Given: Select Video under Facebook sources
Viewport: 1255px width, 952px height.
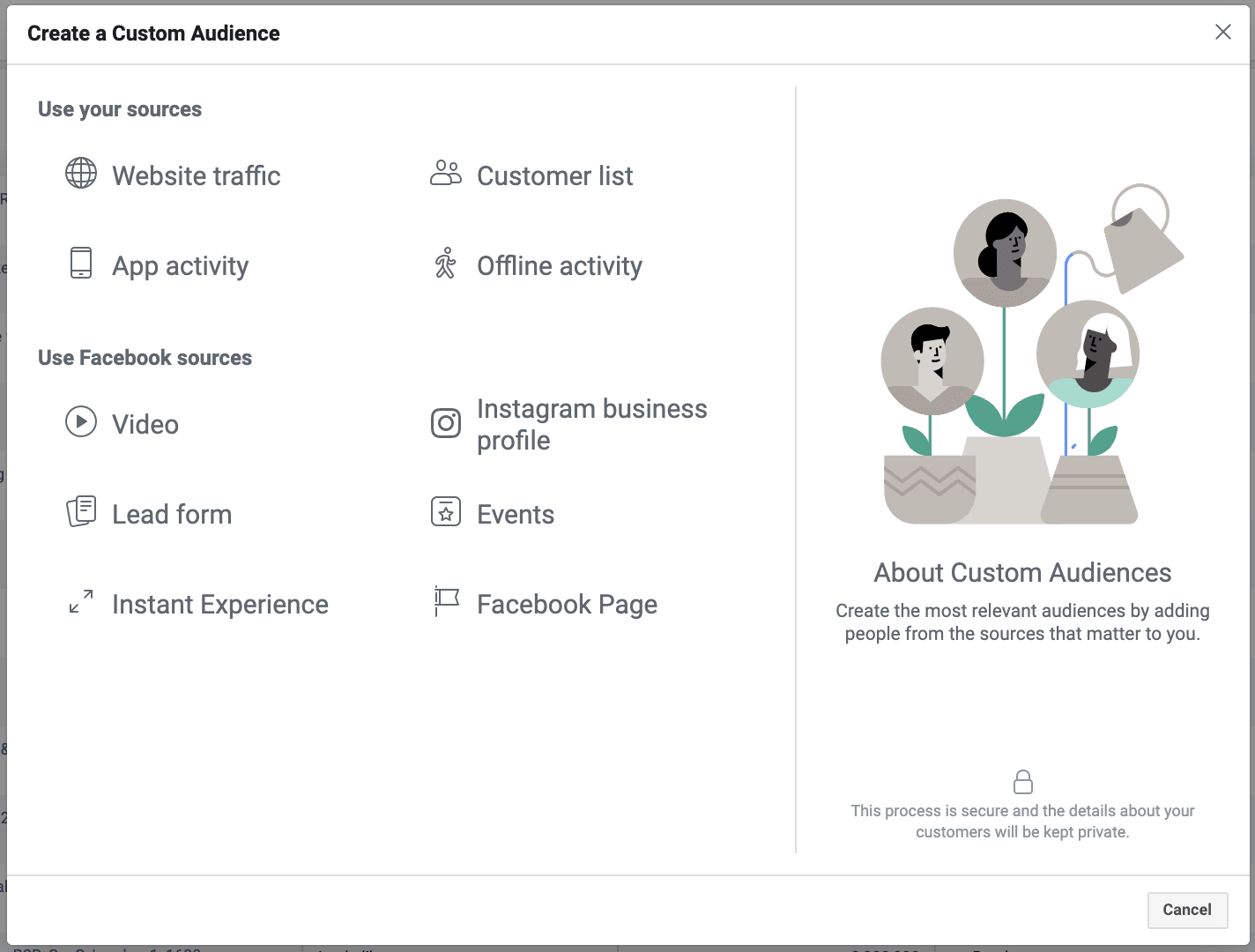Looking at the screenshot, I should (x=144, y=424).
